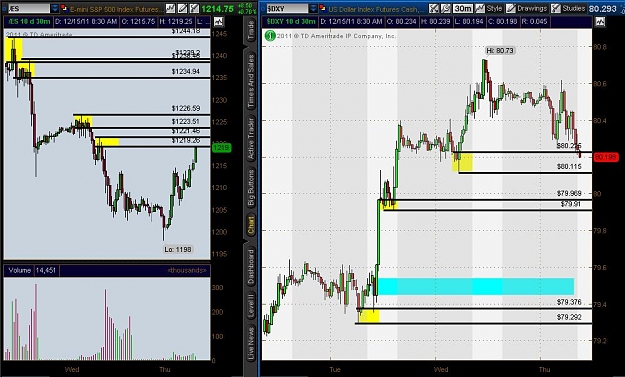This screenshot has width=625, height=377.
Task: Open chart style icon in /ES toolbar
Action: (x=170, y=8)
